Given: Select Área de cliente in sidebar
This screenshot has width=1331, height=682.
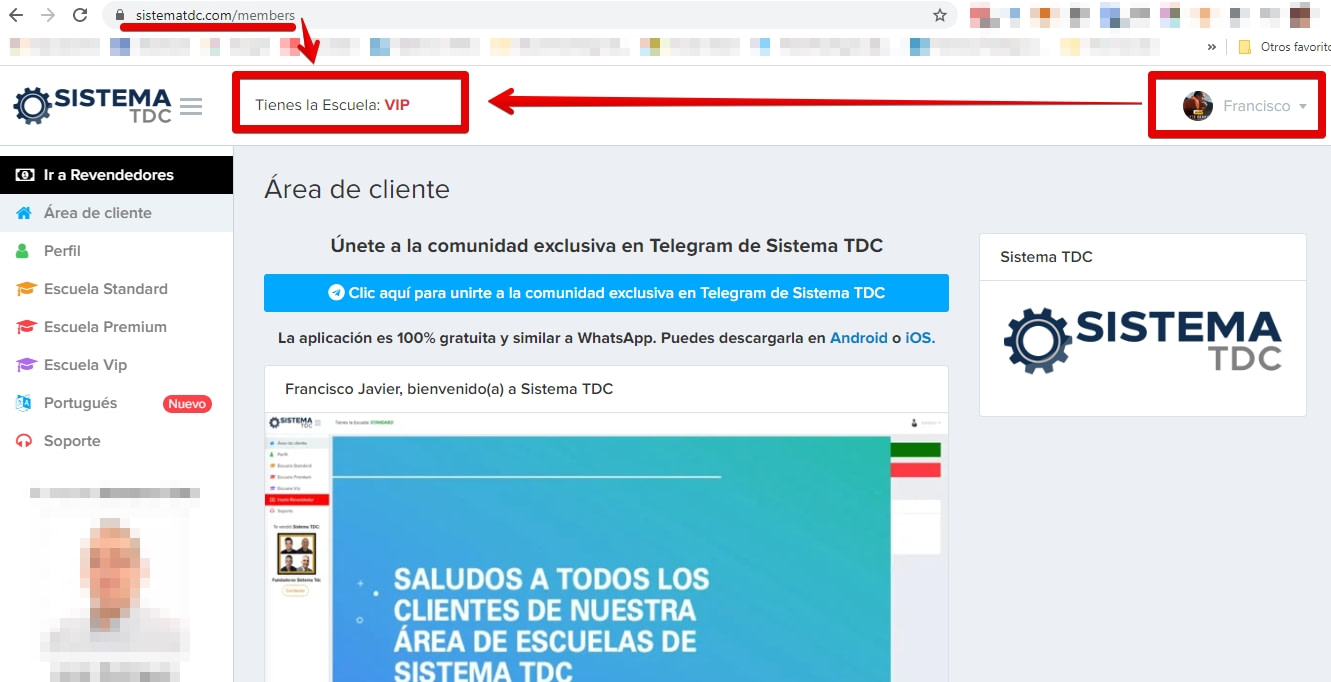Looking at the screenshot, I should pyautogui.click(x=116, y=213).
